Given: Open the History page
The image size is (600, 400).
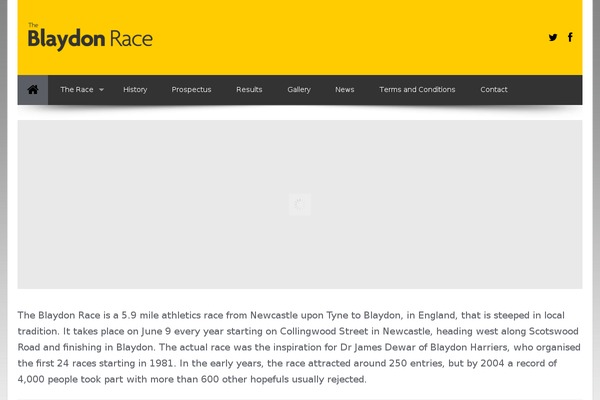Looking at the screenshot, I should coord(135,90).
